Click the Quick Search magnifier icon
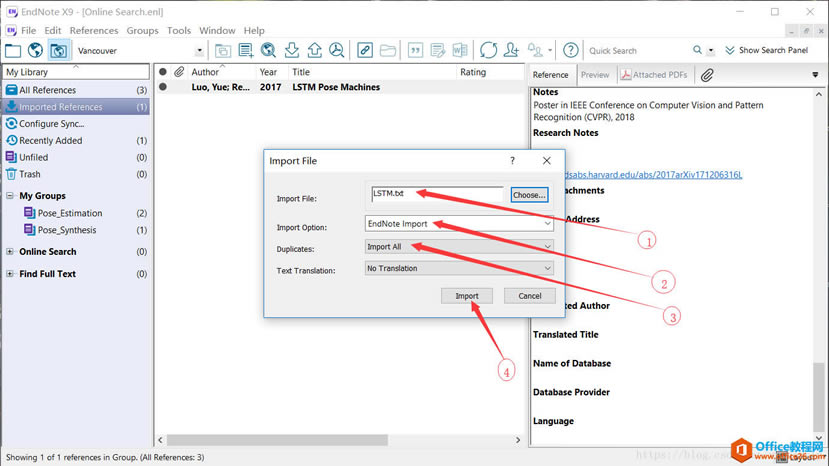 click(x=697, y=50)
